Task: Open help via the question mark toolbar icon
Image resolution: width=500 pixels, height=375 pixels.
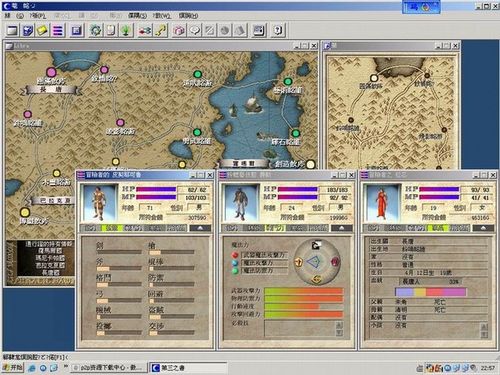Action: (x=278, y=31)
